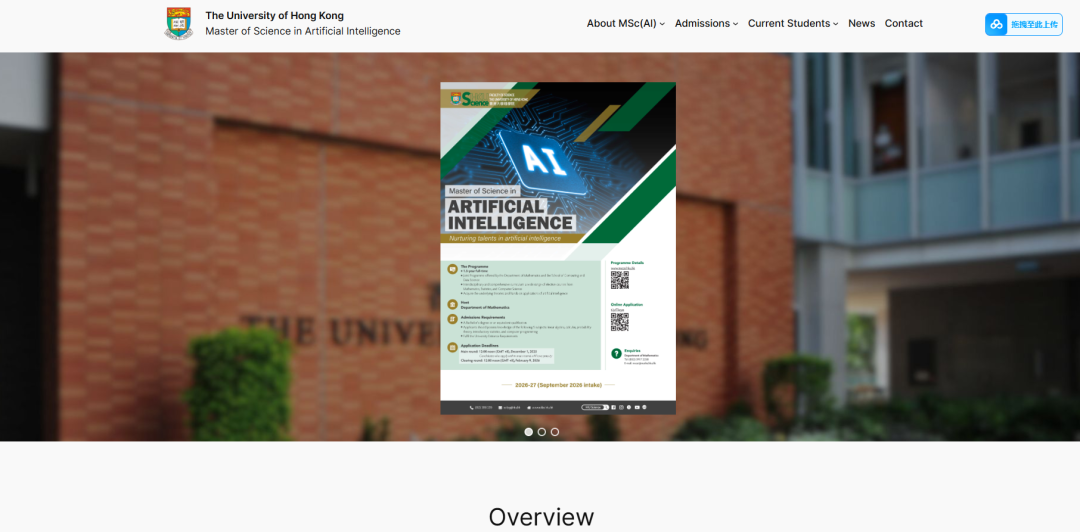Select the first carousel slide dot
Screen dimensions: 1080x532
(529, 432)
